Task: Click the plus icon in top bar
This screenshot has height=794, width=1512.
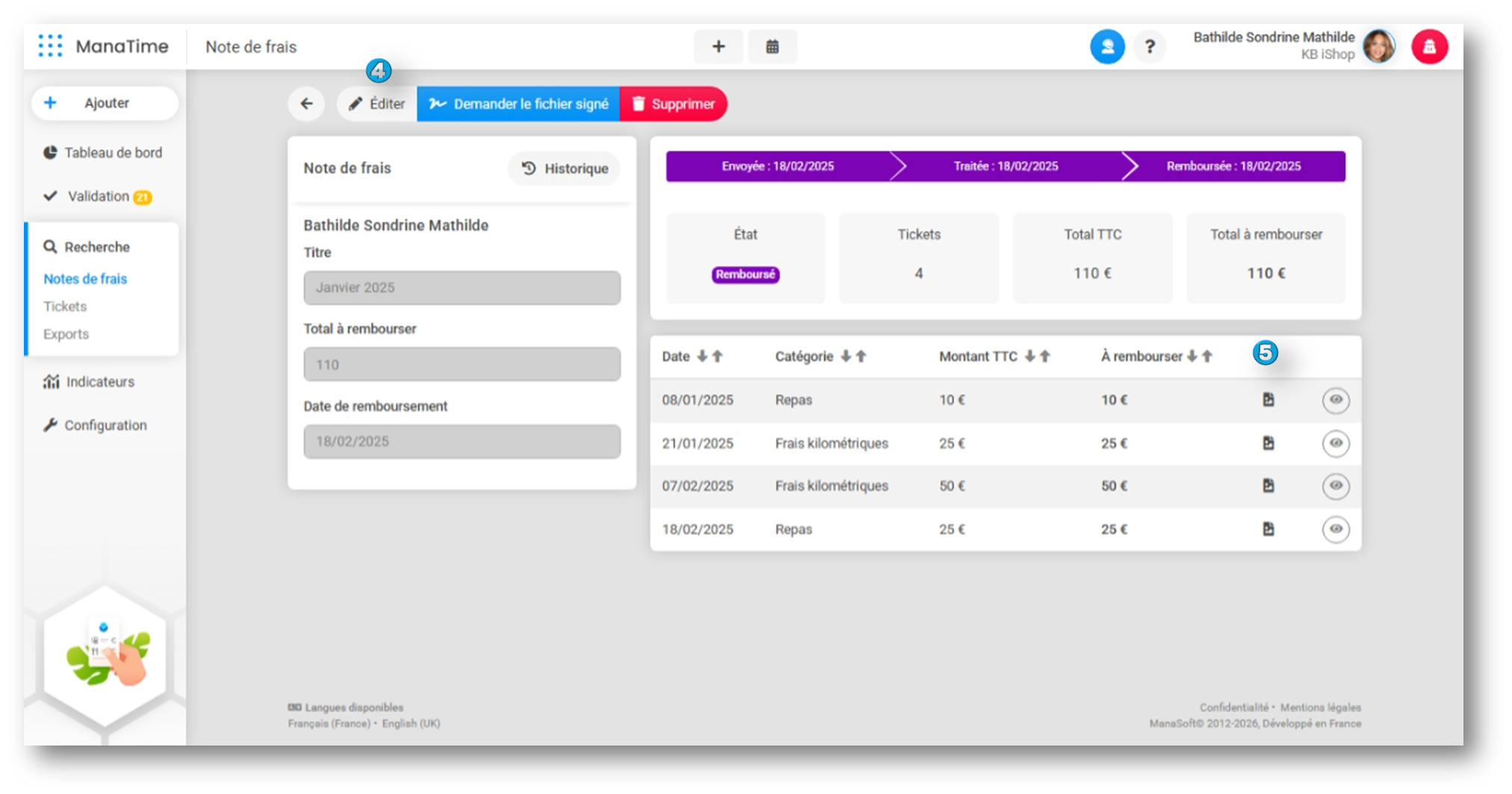Action: 718,47
